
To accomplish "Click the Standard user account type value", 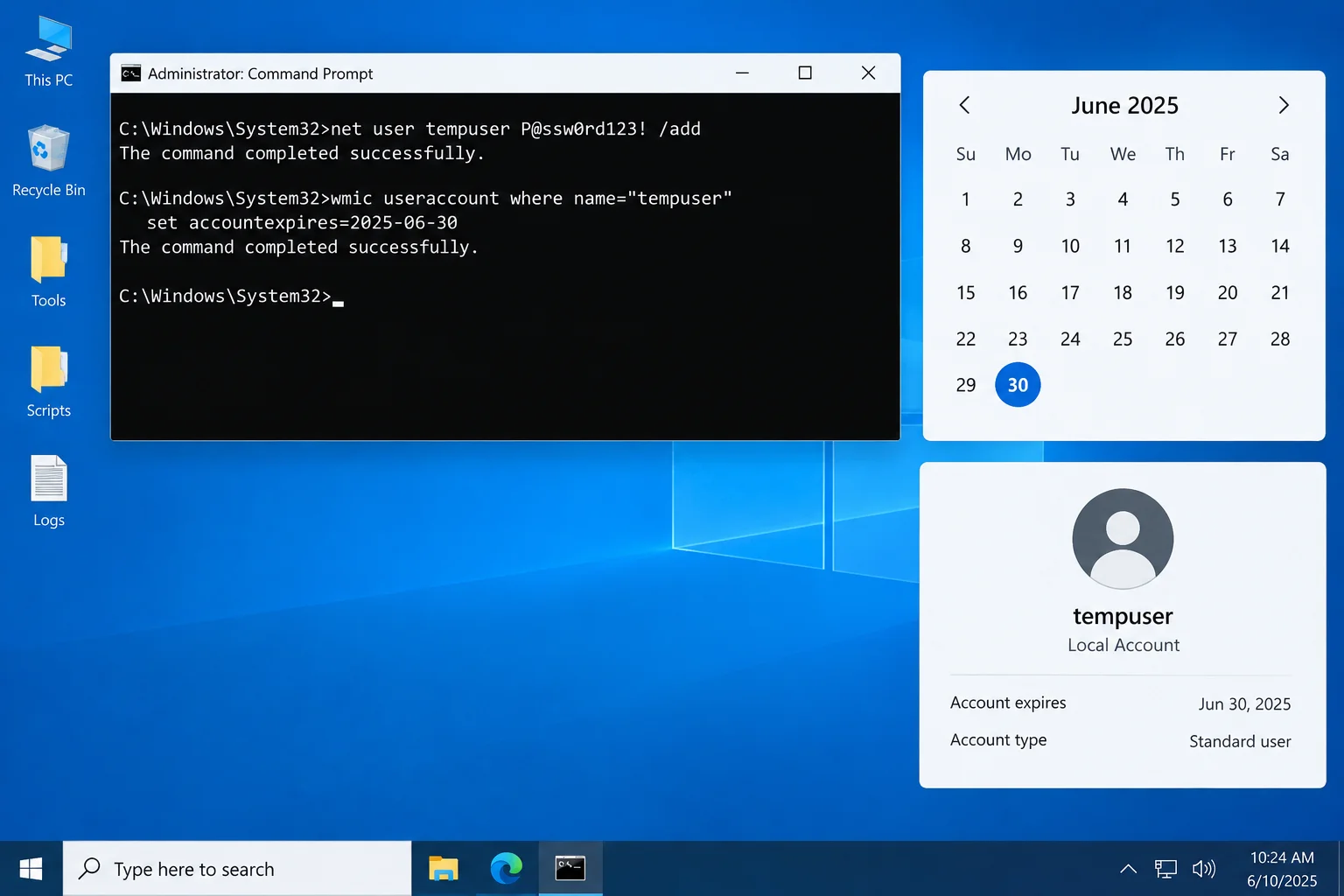I will pyautogui.click(x=1240, y=741).
